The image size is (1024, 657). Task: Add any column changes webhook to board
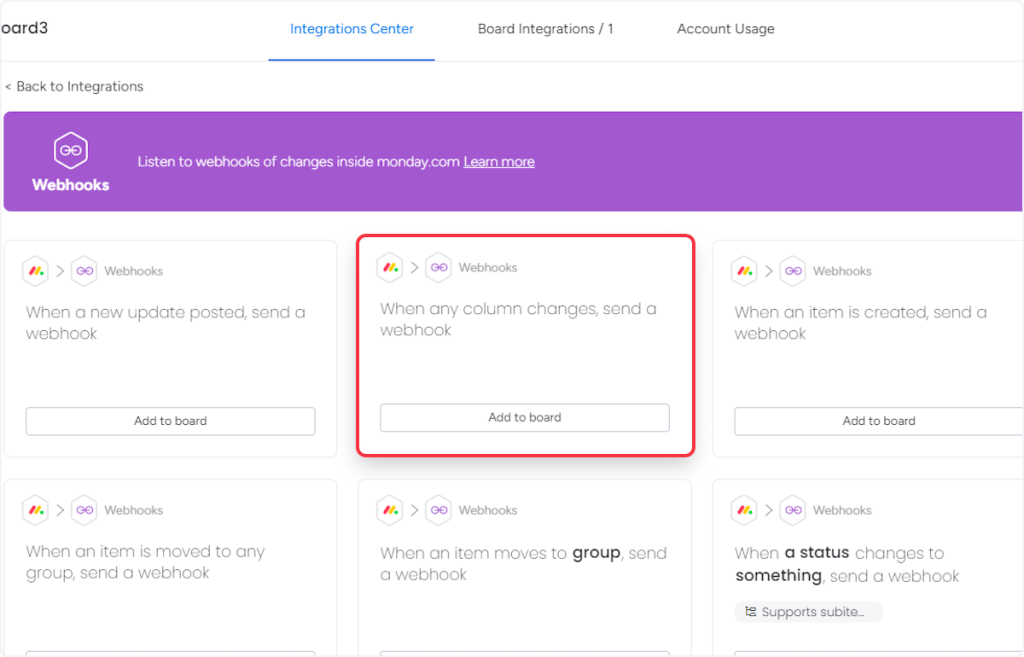click(524, 418)
